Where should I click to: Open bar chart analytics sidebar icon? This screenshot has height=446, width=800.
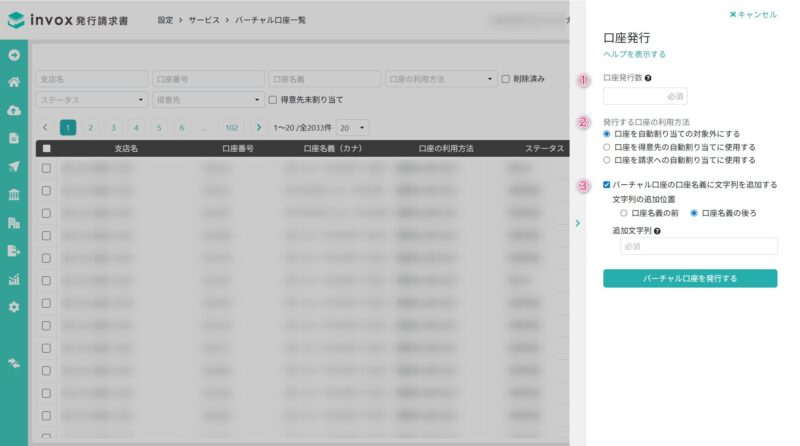coord(14,279)
